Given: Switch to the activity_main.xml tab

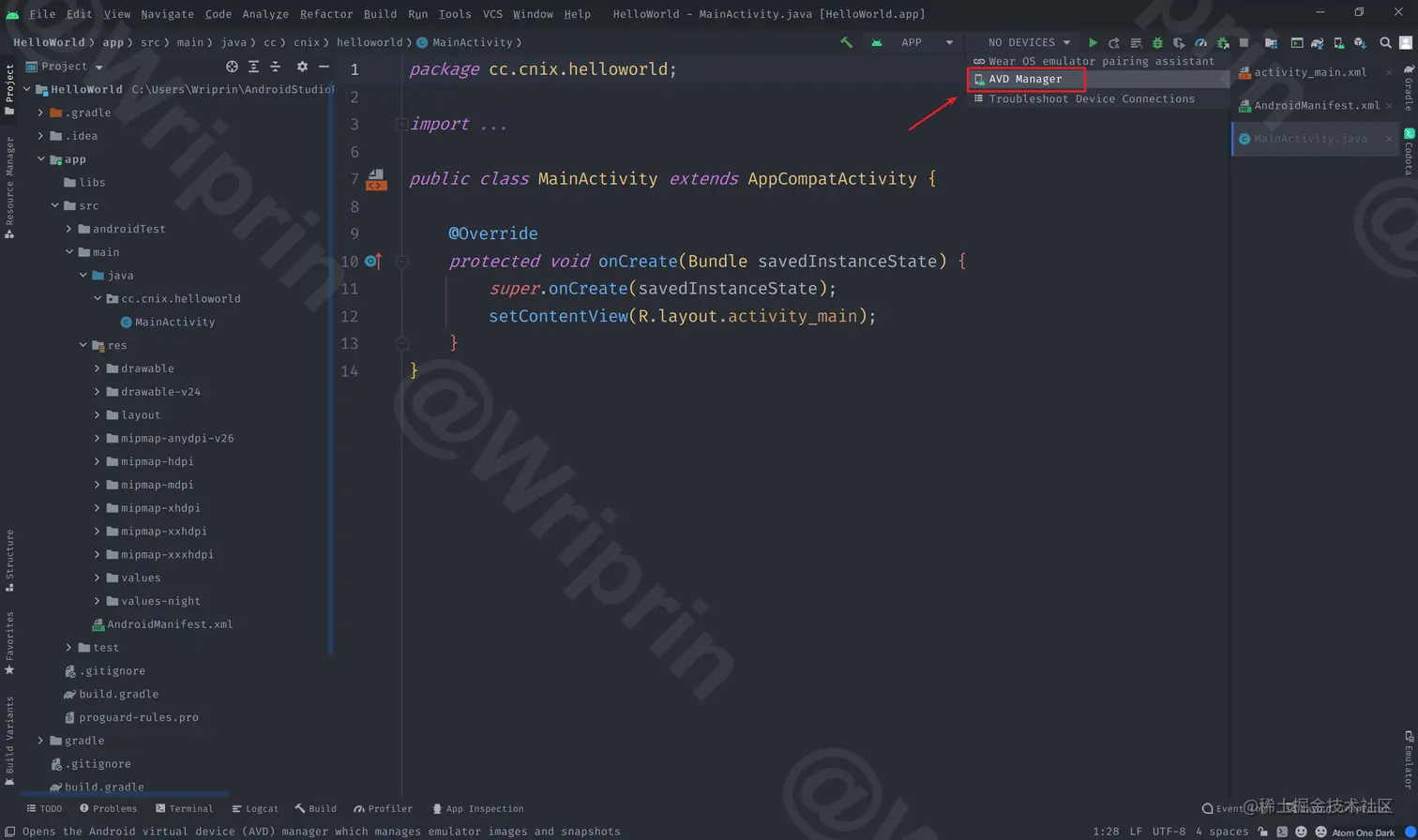Looking at the screenshot, I should coord(1313,71).
